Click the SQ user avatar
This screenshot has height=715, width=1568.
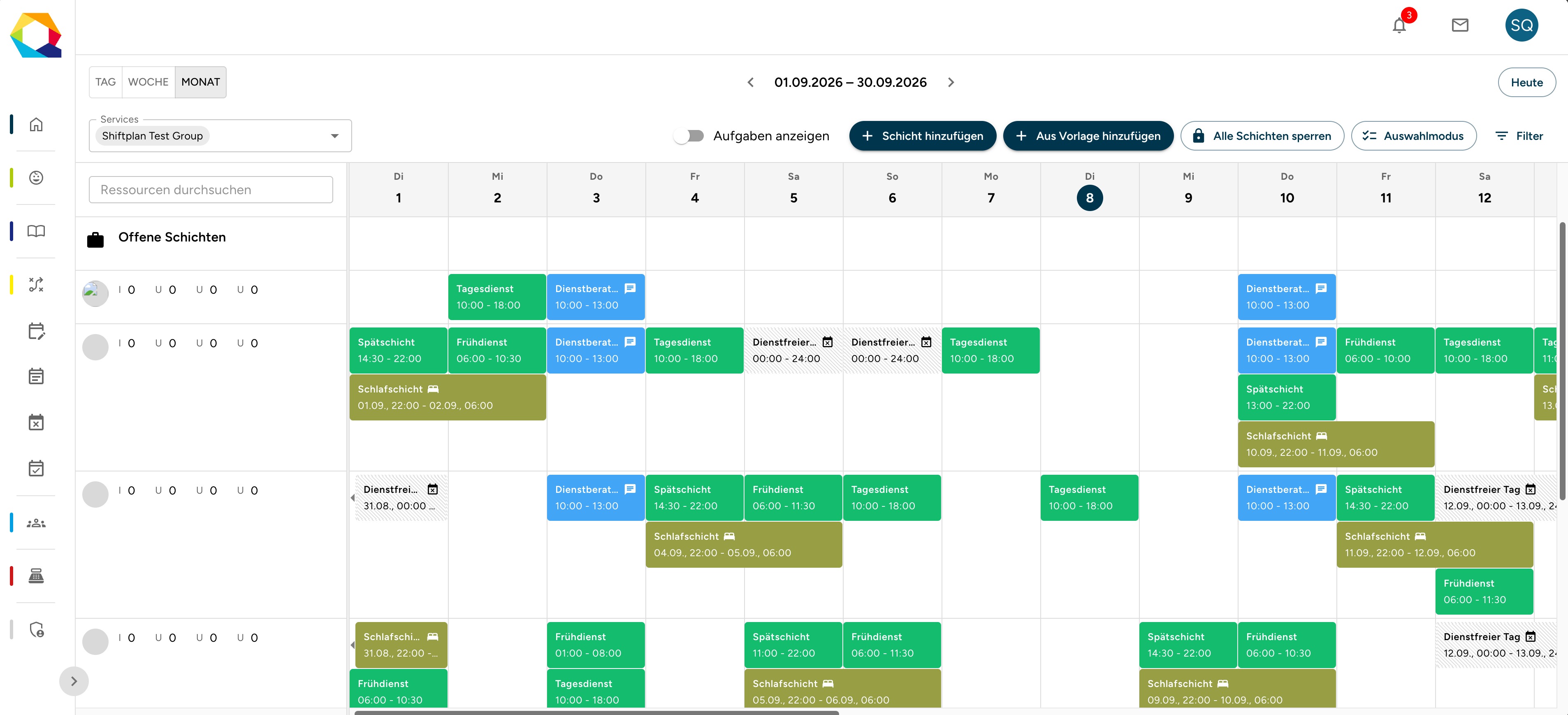point(1521,25)
